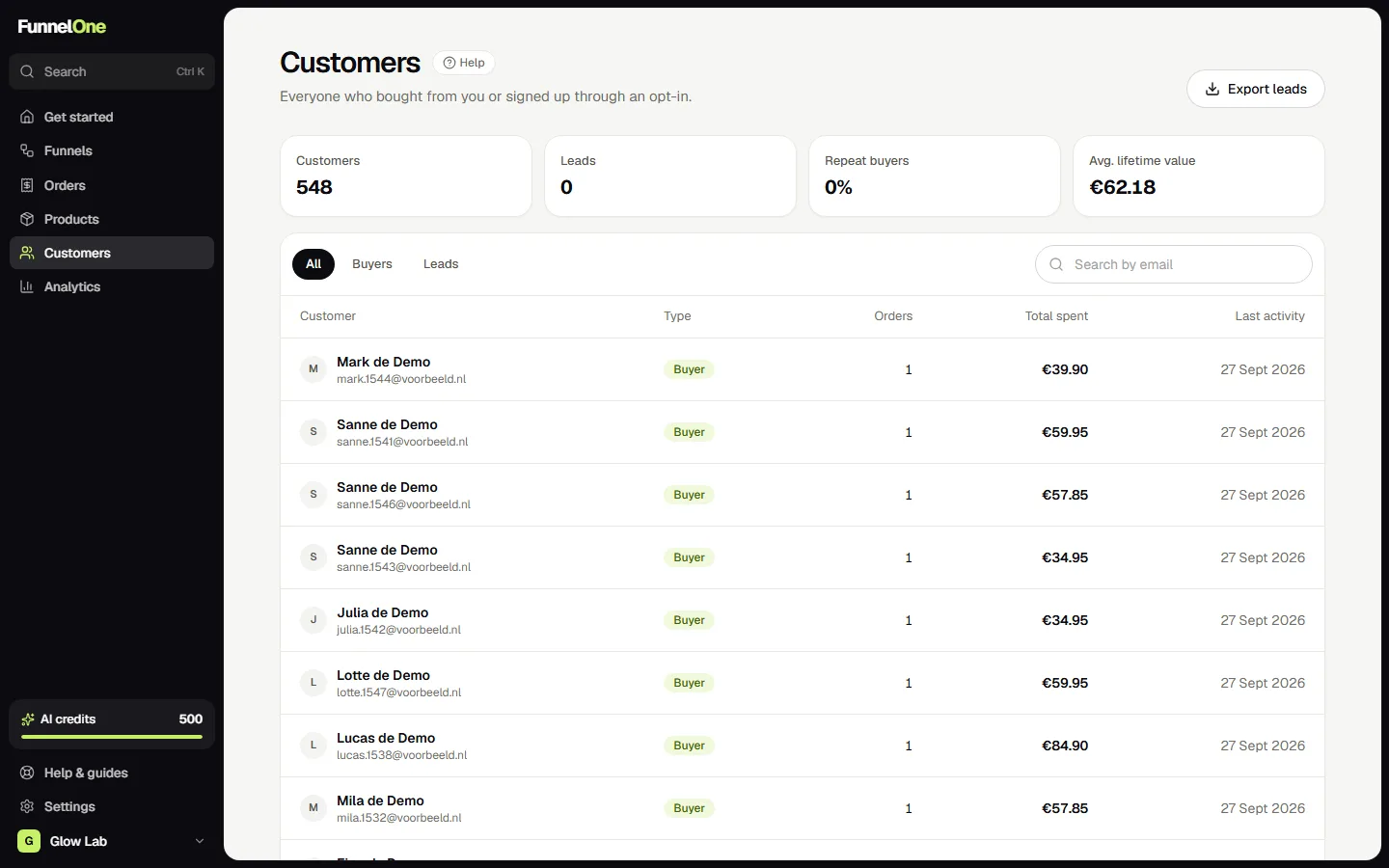The width and height of the screenshot is (1389, 868).
Task: Click the Mila de Demo name
Action: pyautogui.click(x=380, y=800)
